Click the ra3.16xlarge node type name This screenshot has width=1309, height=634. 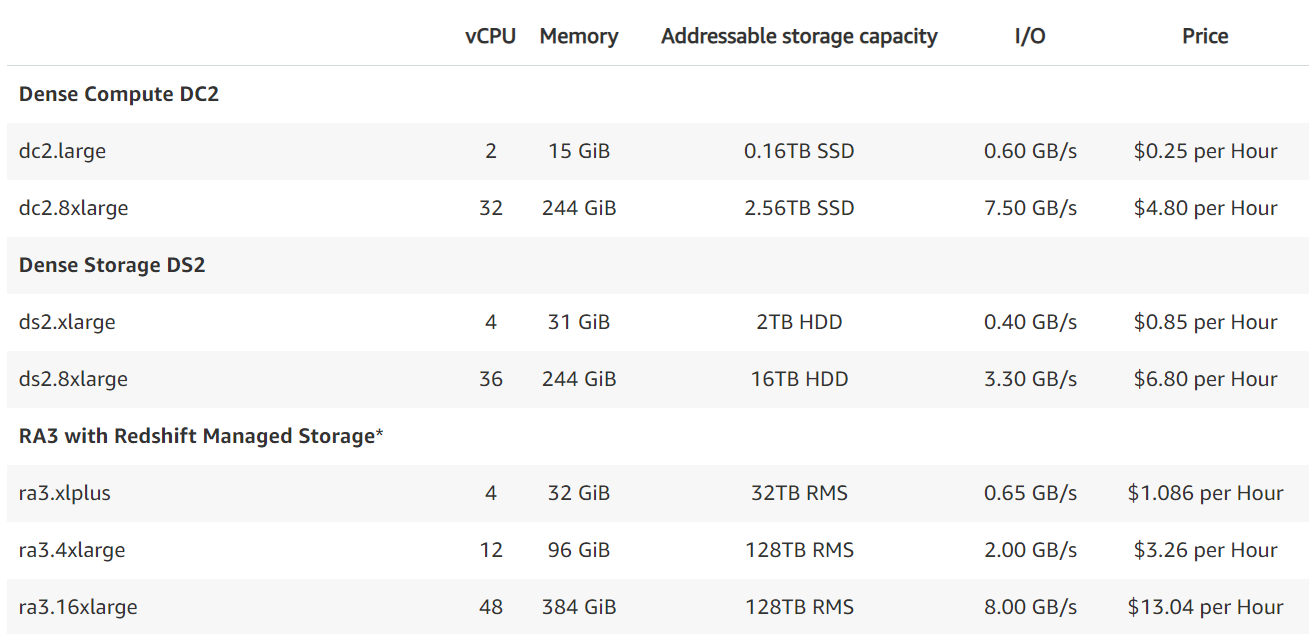point(78,608)
